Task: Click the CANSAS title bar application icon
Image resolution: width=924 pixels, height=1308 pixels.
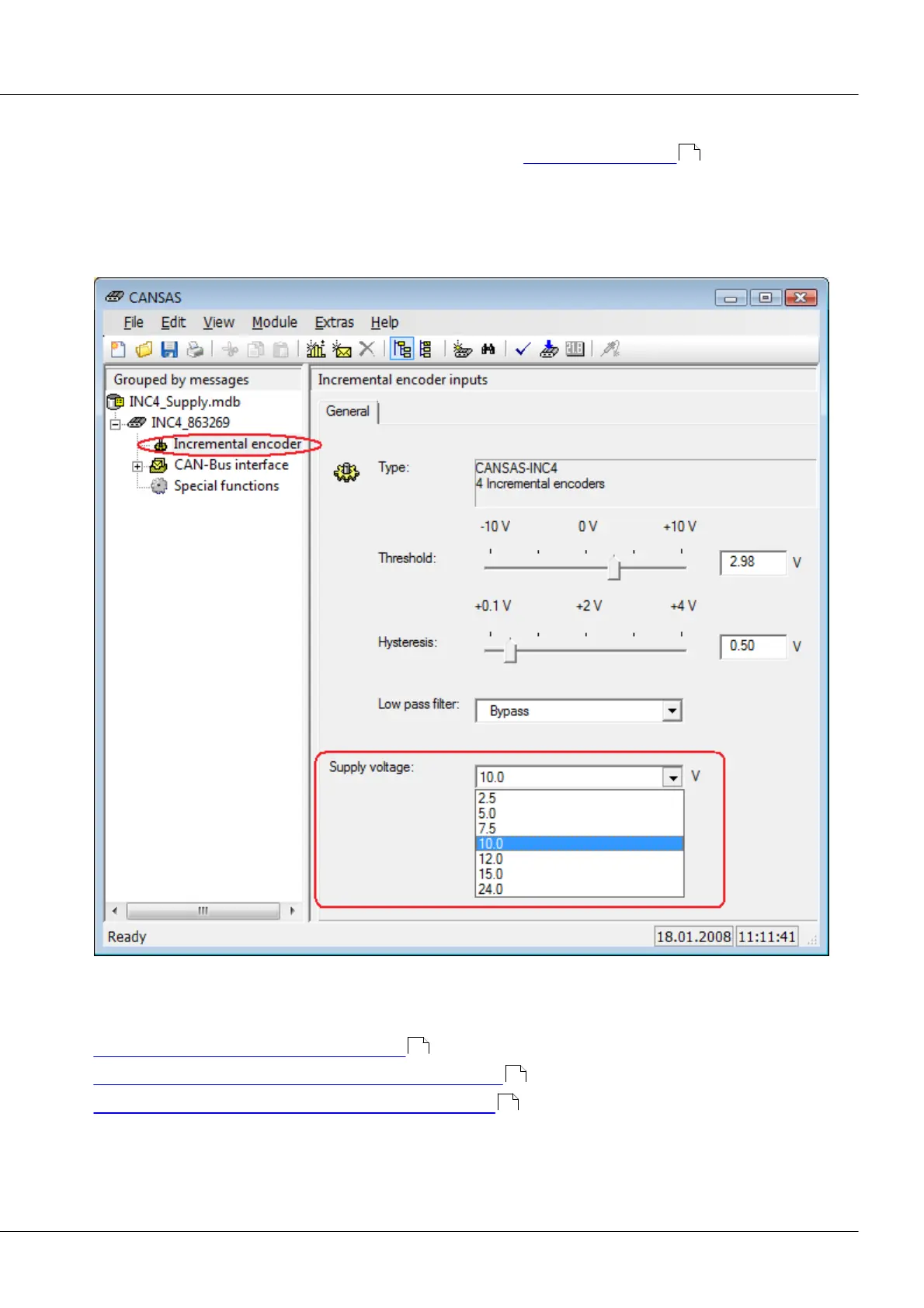Action: coord(115,297)
